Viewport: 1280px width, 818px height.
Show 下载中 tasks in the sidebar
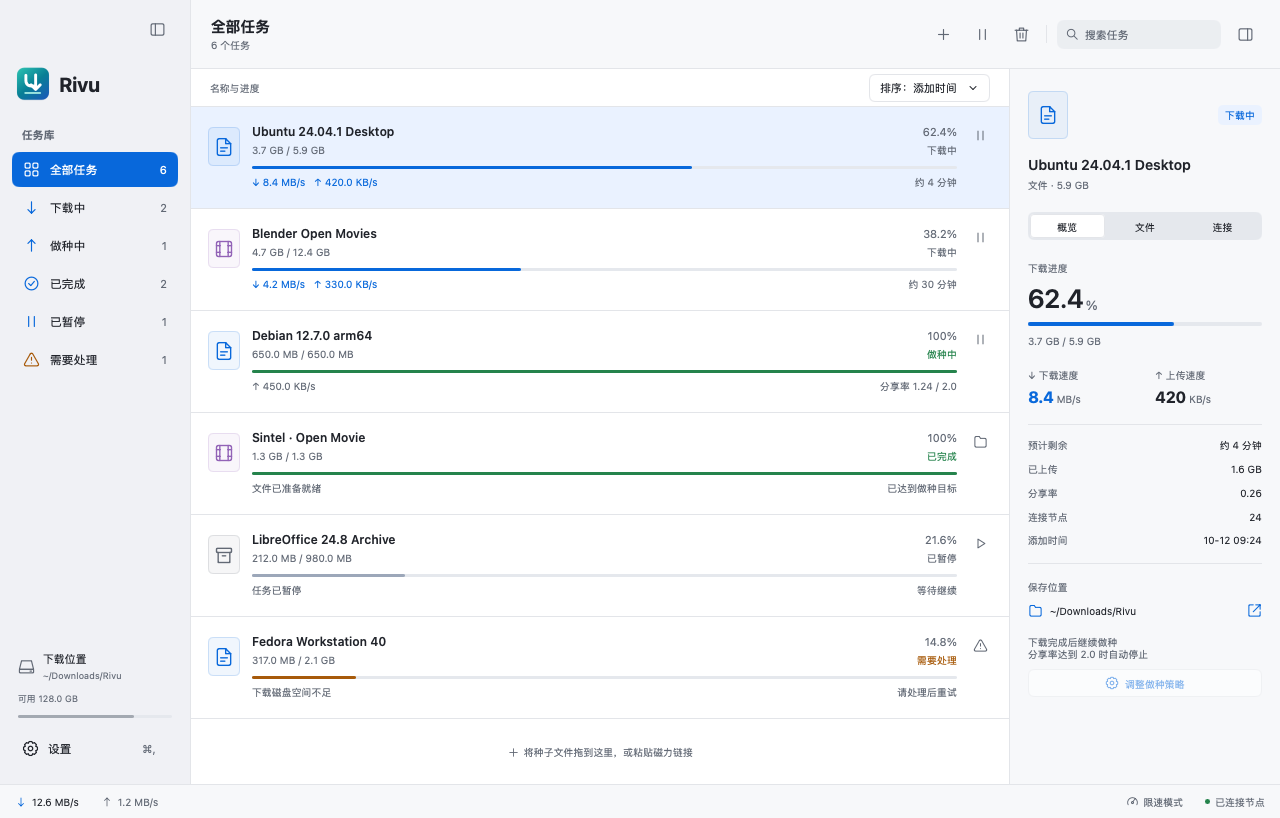(x=95, y=208)
